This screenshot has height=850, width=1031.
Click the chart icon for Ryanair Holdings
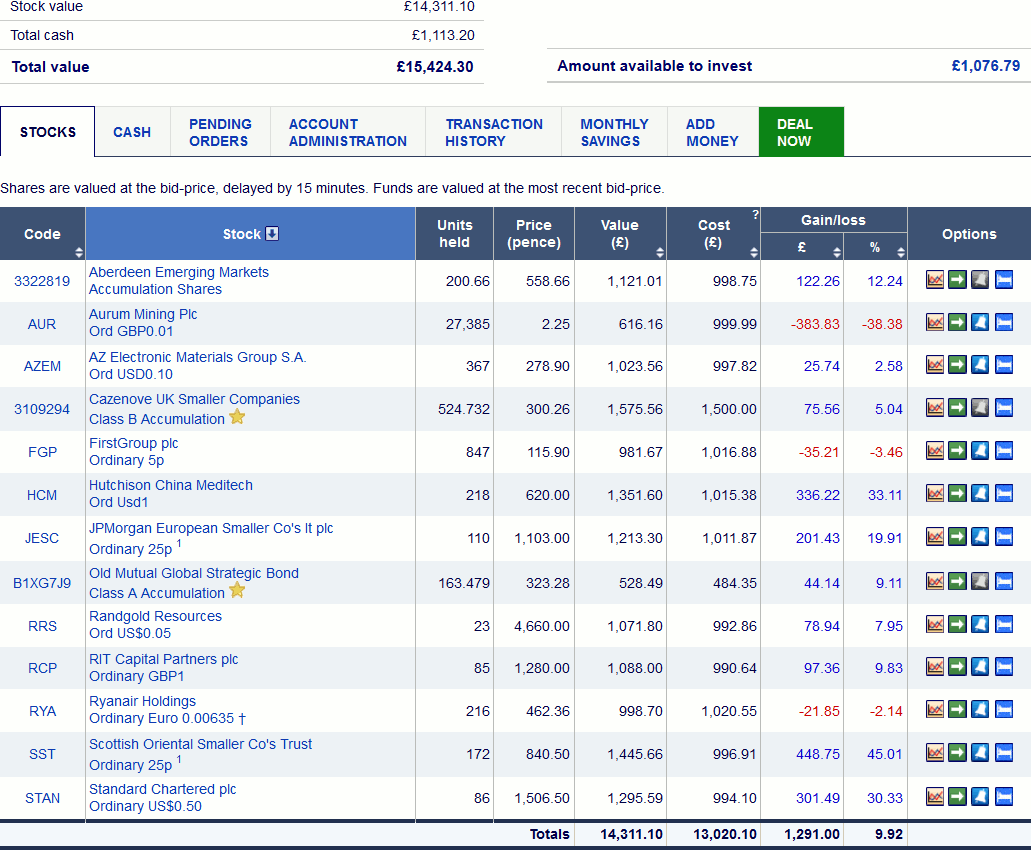tap(934, 710)
